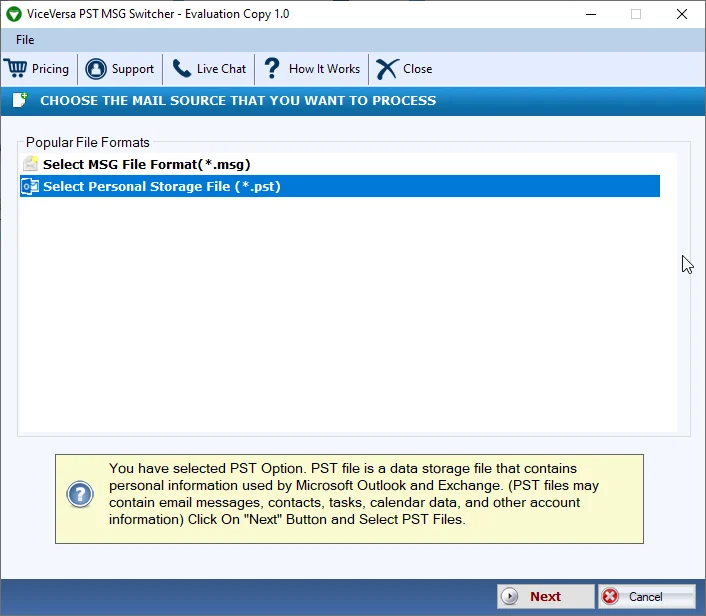706x616 pixels.
Task: Minimize the ViceVersa window
Action: 591,14
